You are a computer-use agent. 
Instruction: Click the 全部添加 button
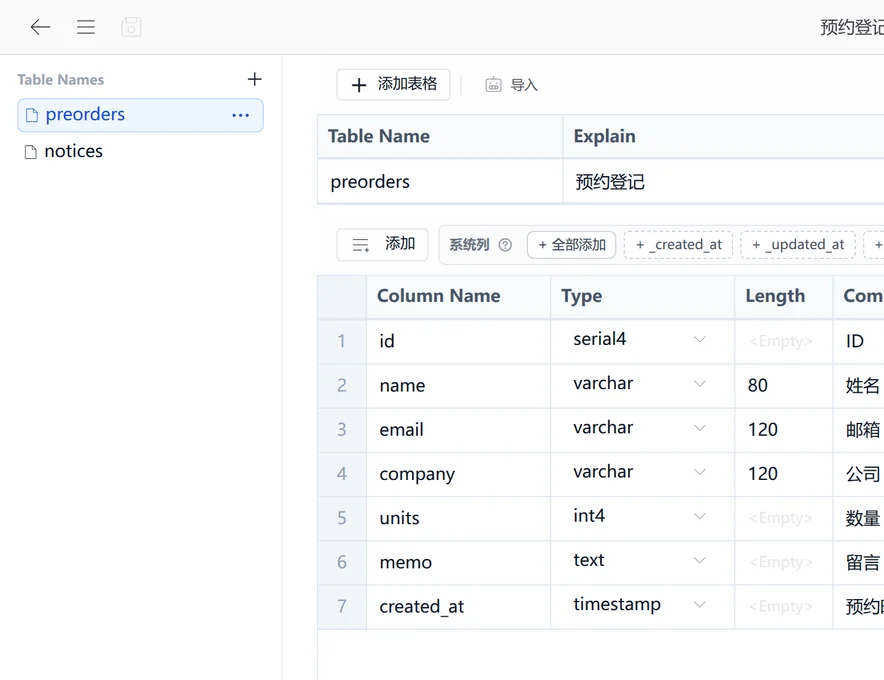571,245
